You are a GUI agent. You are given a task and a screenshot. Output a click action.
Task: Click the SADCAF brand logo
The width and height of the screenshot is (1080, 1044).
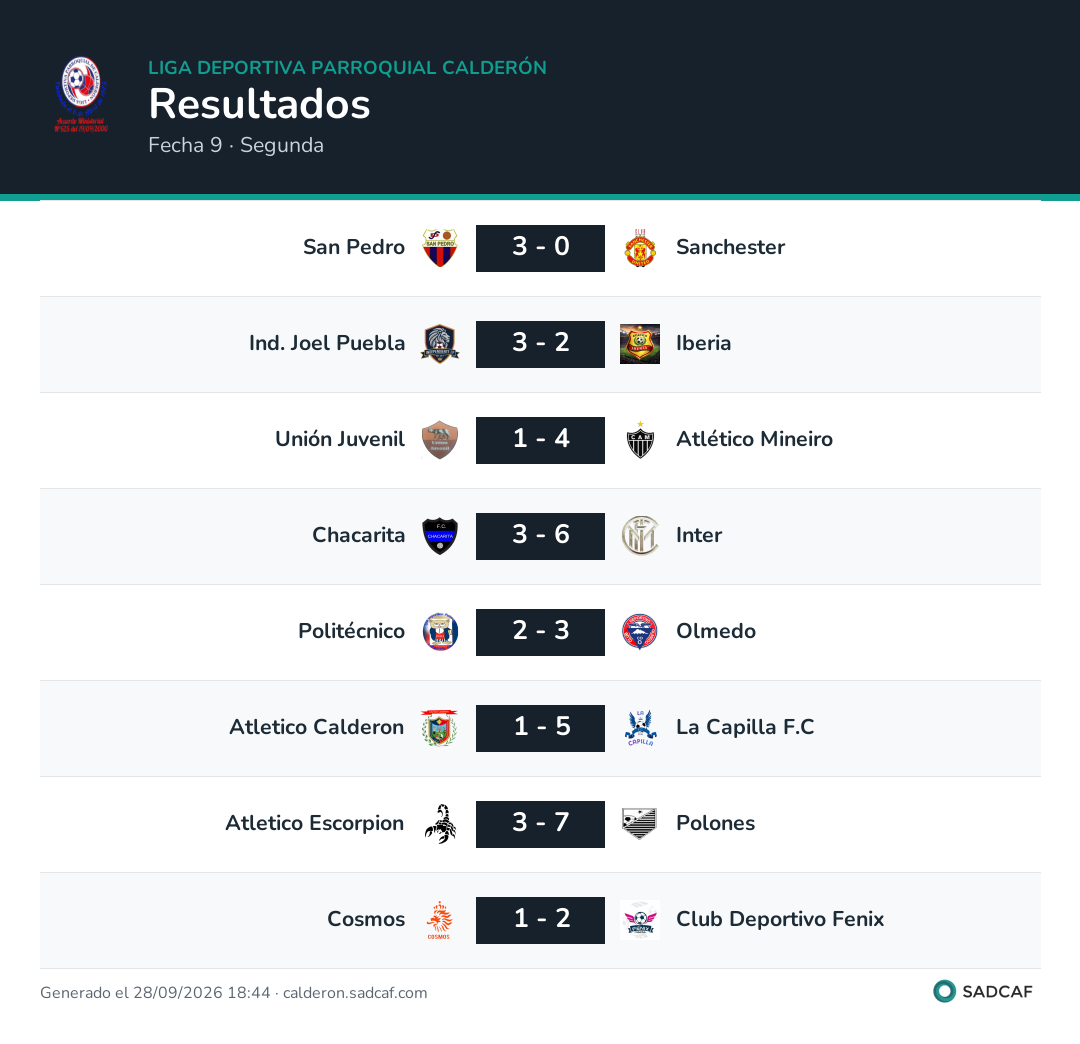983,991
